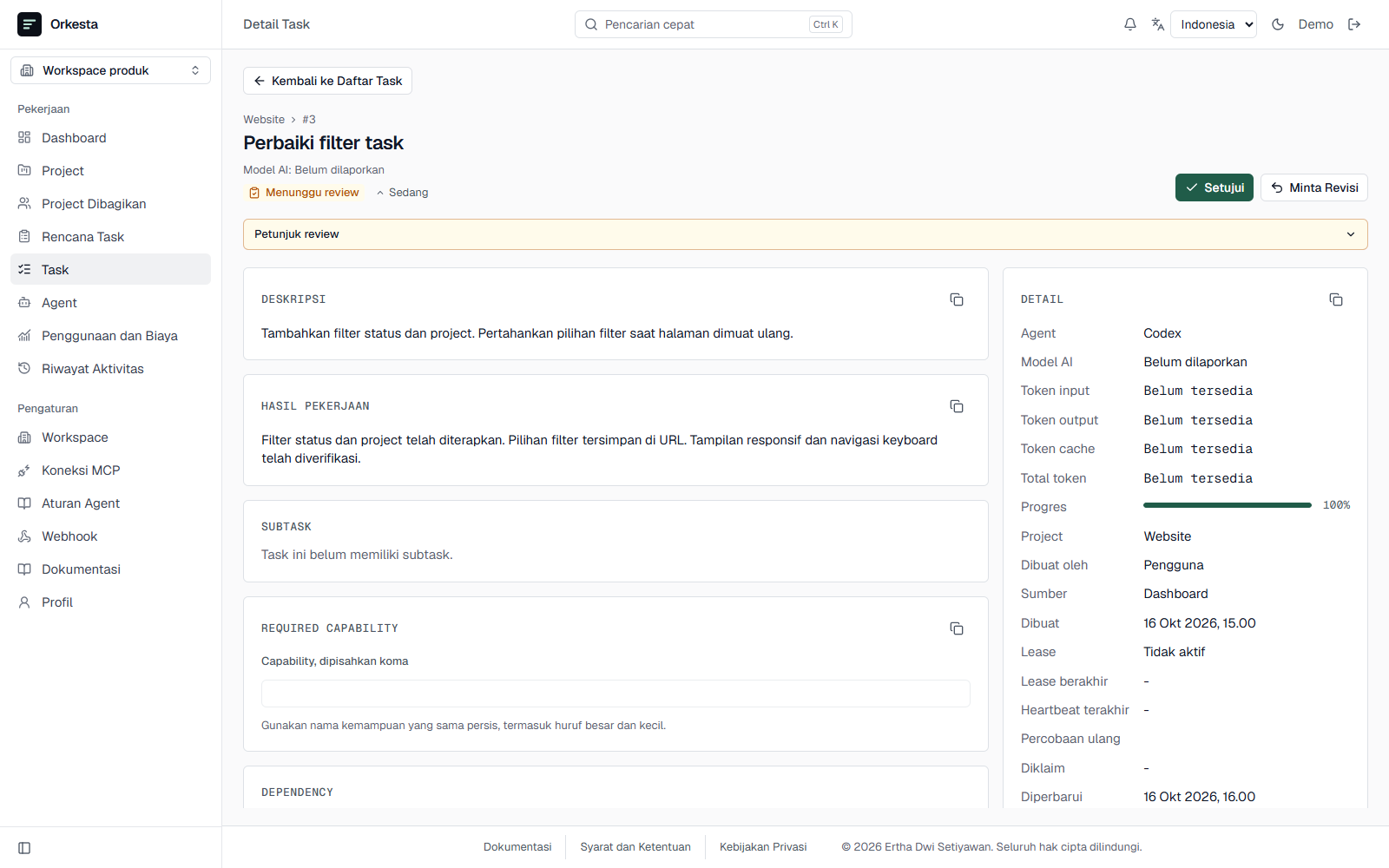
Task: Open Profil settings
Action: 110,602
